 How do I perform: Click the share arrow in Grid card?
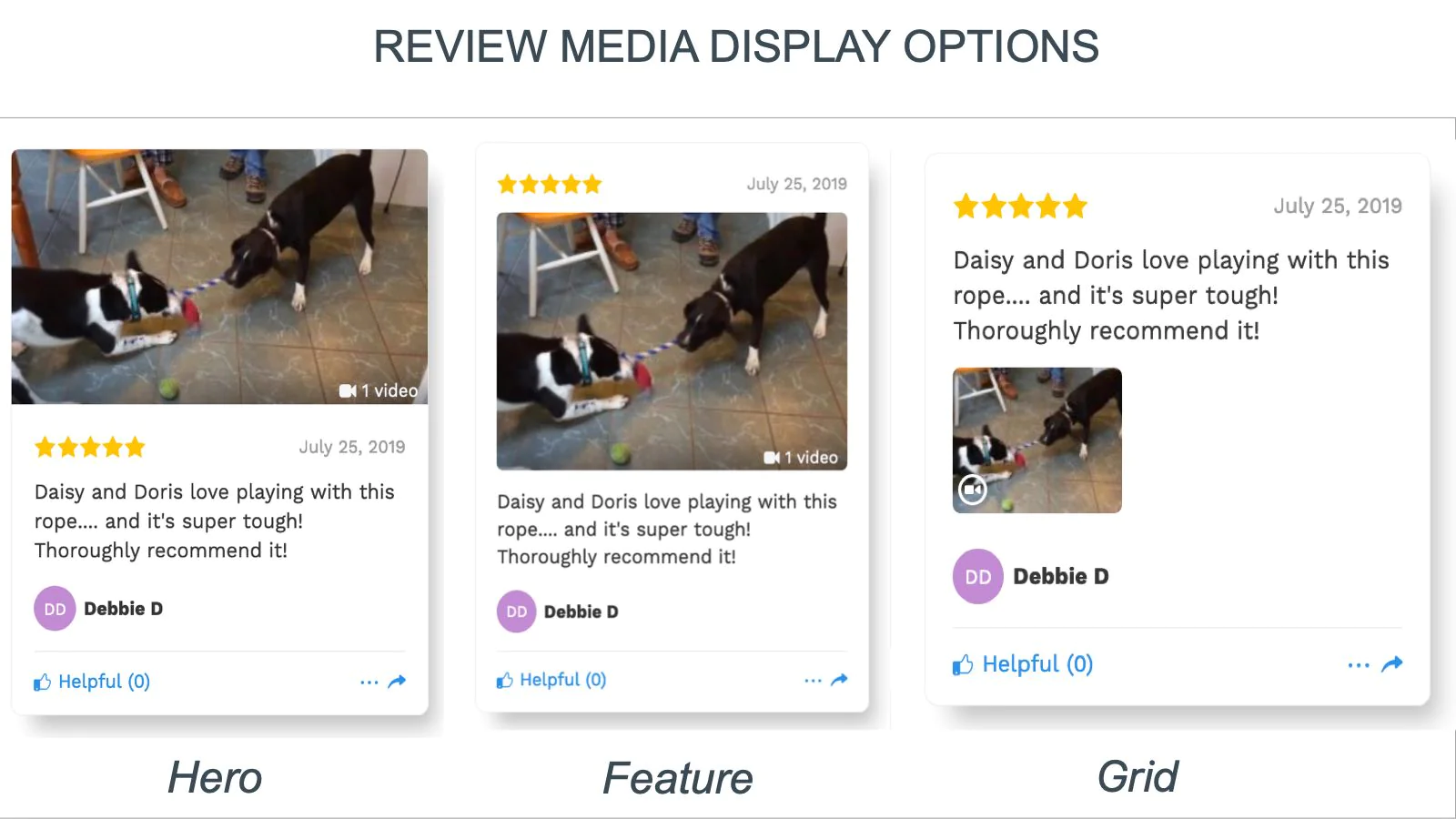tap(1391, 664)
